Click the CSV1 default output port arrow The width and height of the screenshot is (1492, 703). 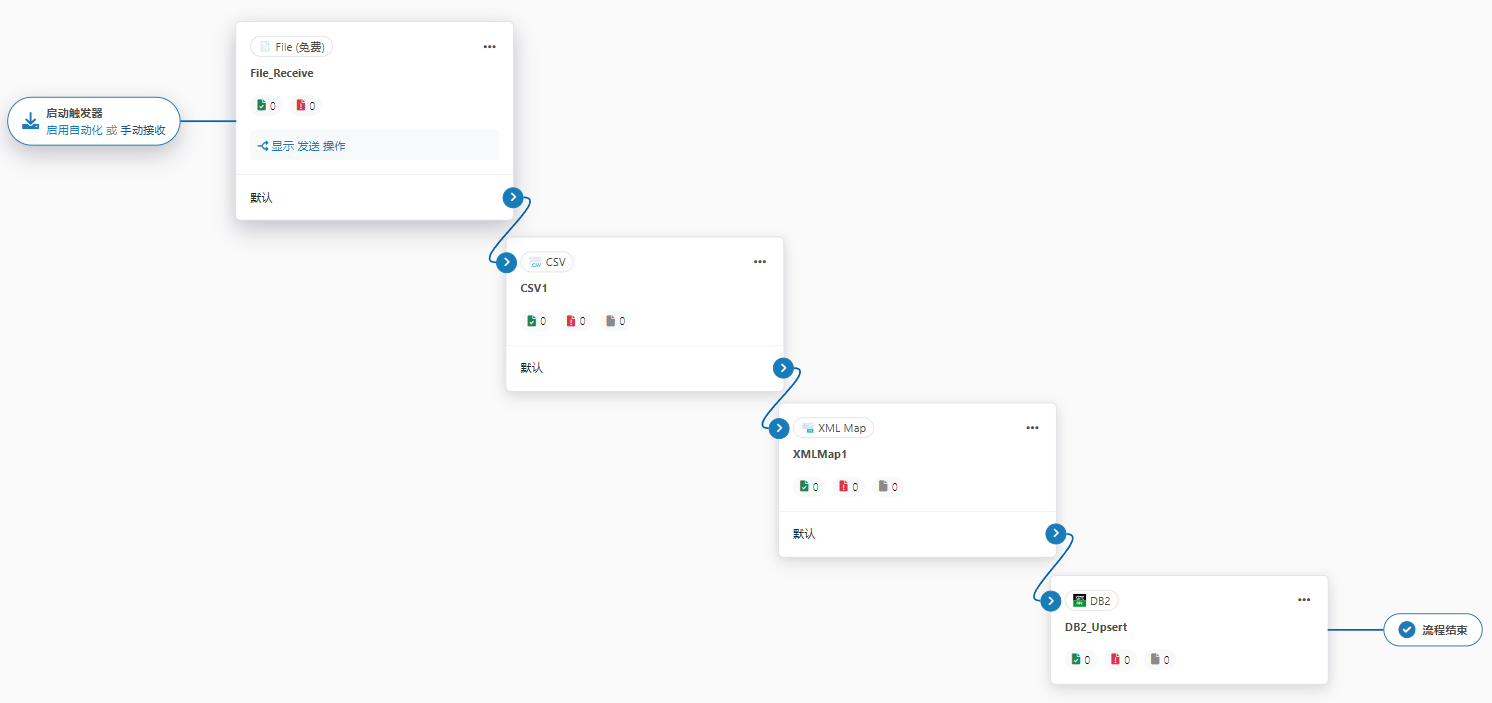tap(784, 368)
